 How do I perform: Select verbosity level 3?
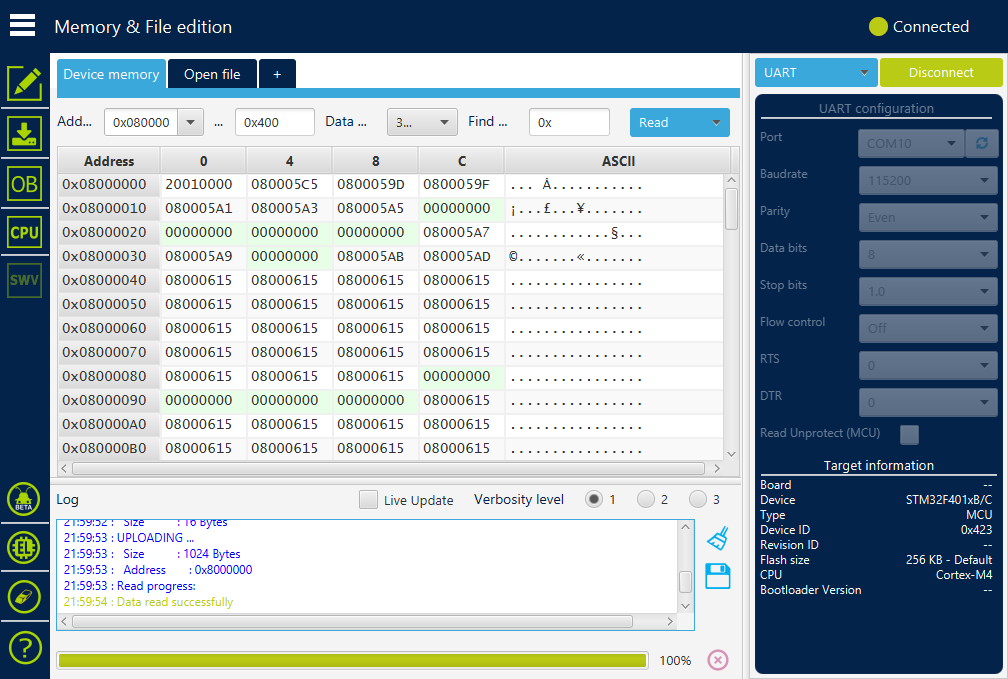click(698, 499)
